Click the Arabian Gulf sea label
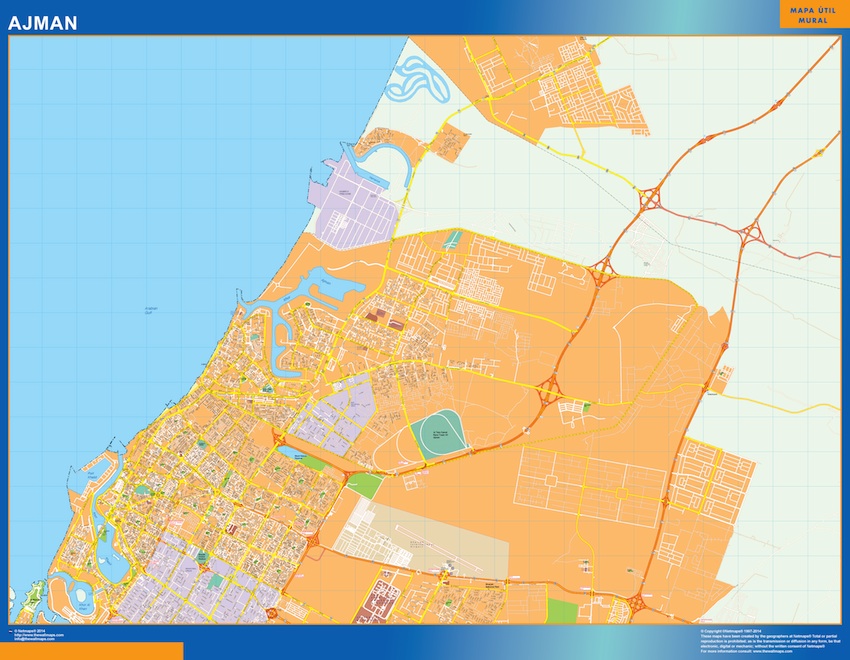This screenshot has height=660, width=850. click(x=152, y=308)
